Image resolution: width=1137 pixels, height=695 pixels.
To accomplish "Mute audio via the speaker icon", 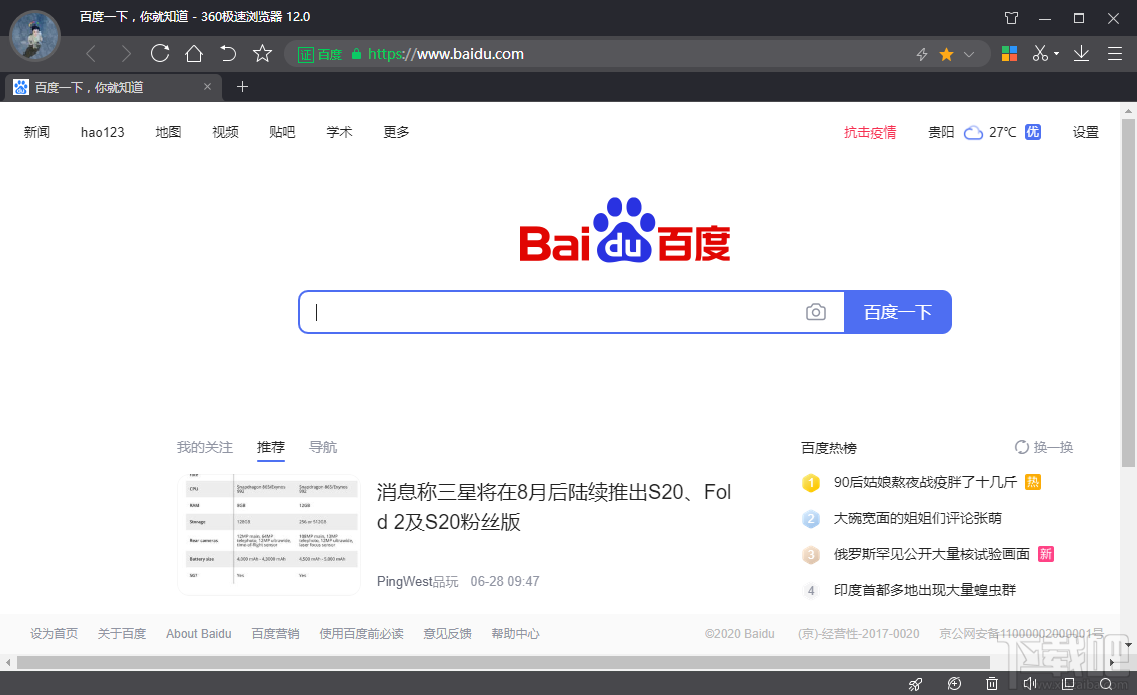I will tap(1029, 682).
